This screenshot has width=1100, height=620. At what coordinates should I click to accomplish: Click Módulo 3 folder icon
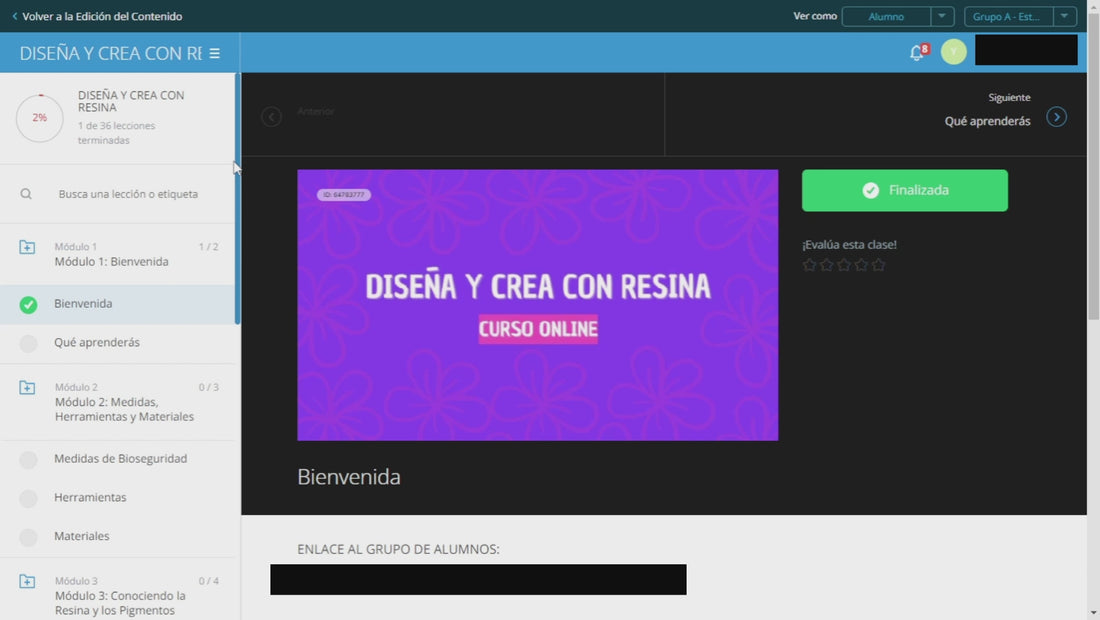coord(27,581)
